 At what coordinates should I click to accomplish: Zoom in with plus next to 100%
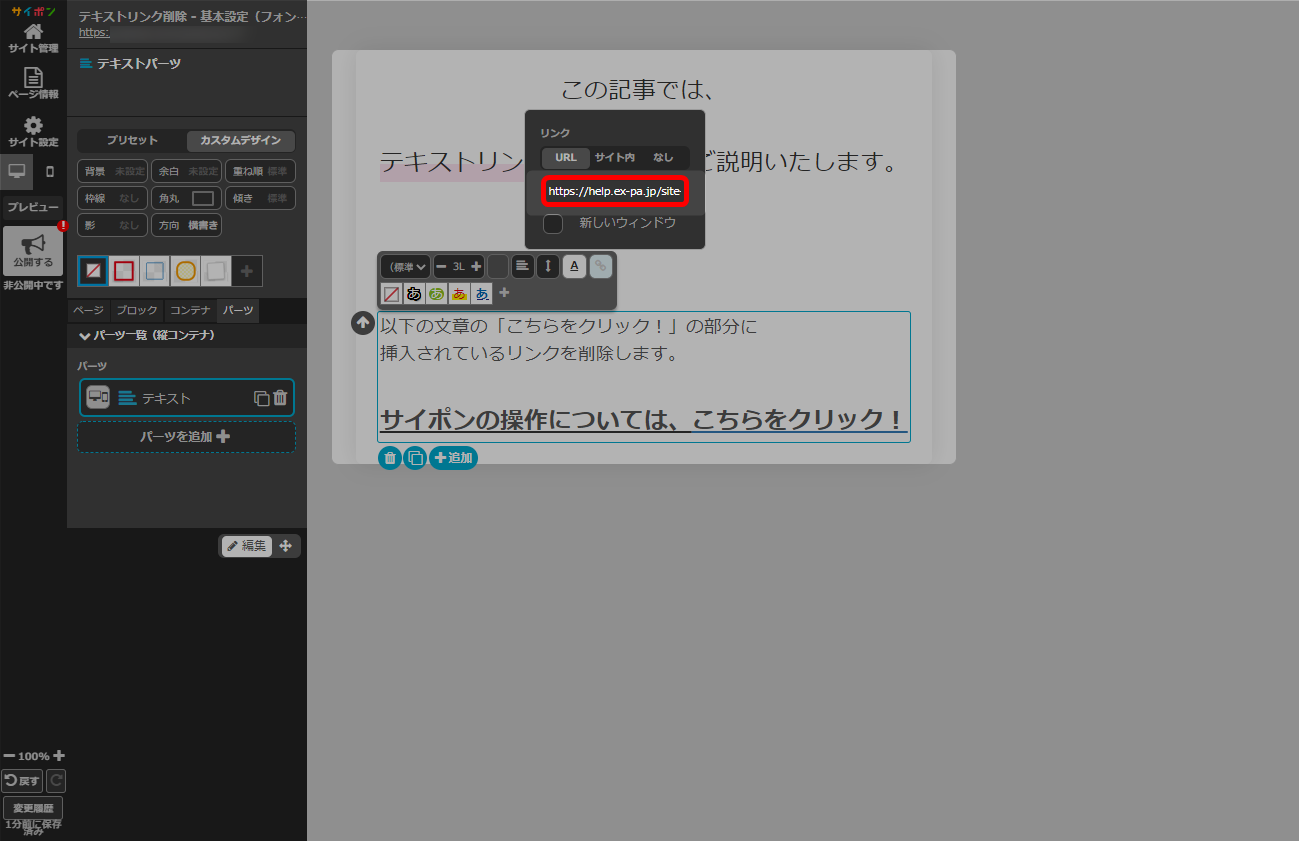tap(59, 756)
